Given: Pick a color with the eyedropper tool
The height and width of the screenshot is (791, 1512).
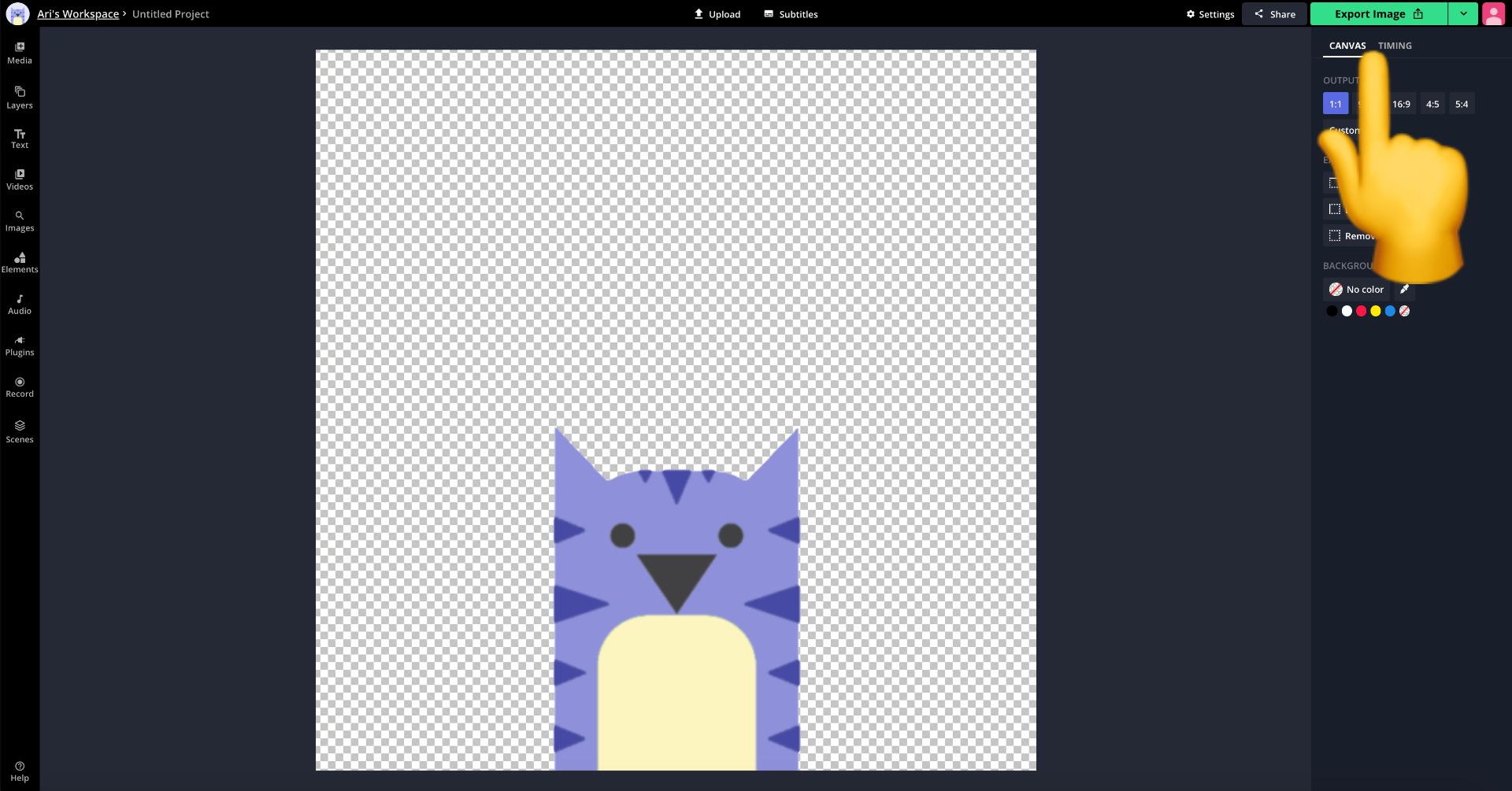Looking at the screenshot, I should (1404, 290).
